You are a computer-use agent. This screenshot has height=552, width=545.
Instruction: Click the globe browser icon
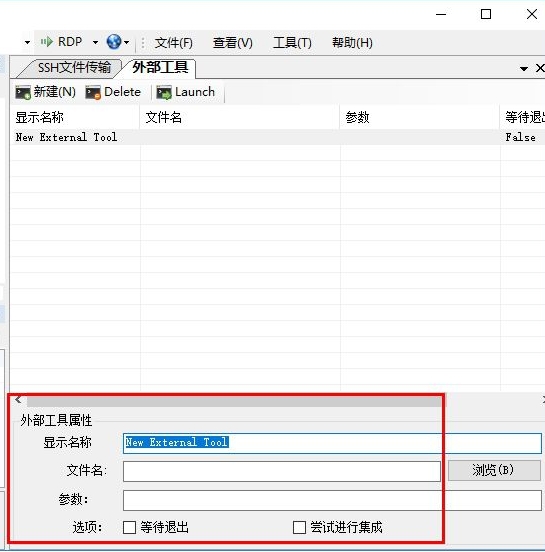pos(114,42)
